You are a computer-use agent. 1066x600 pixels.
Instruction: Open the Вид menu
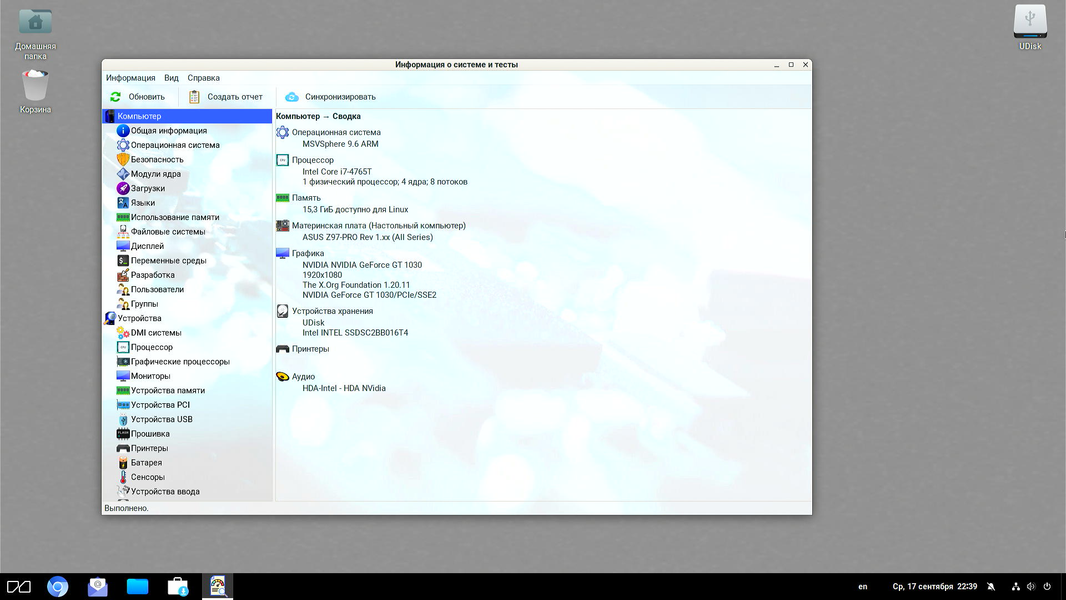click(x=171, y=78)
